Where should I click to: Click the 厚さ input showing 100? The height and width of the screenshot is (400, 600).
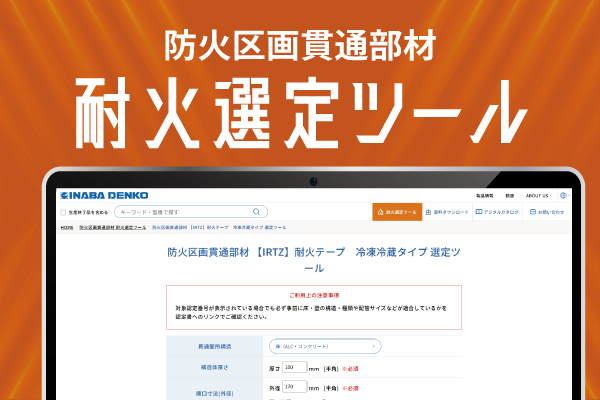pyautogui.click(x=294, y=367)
